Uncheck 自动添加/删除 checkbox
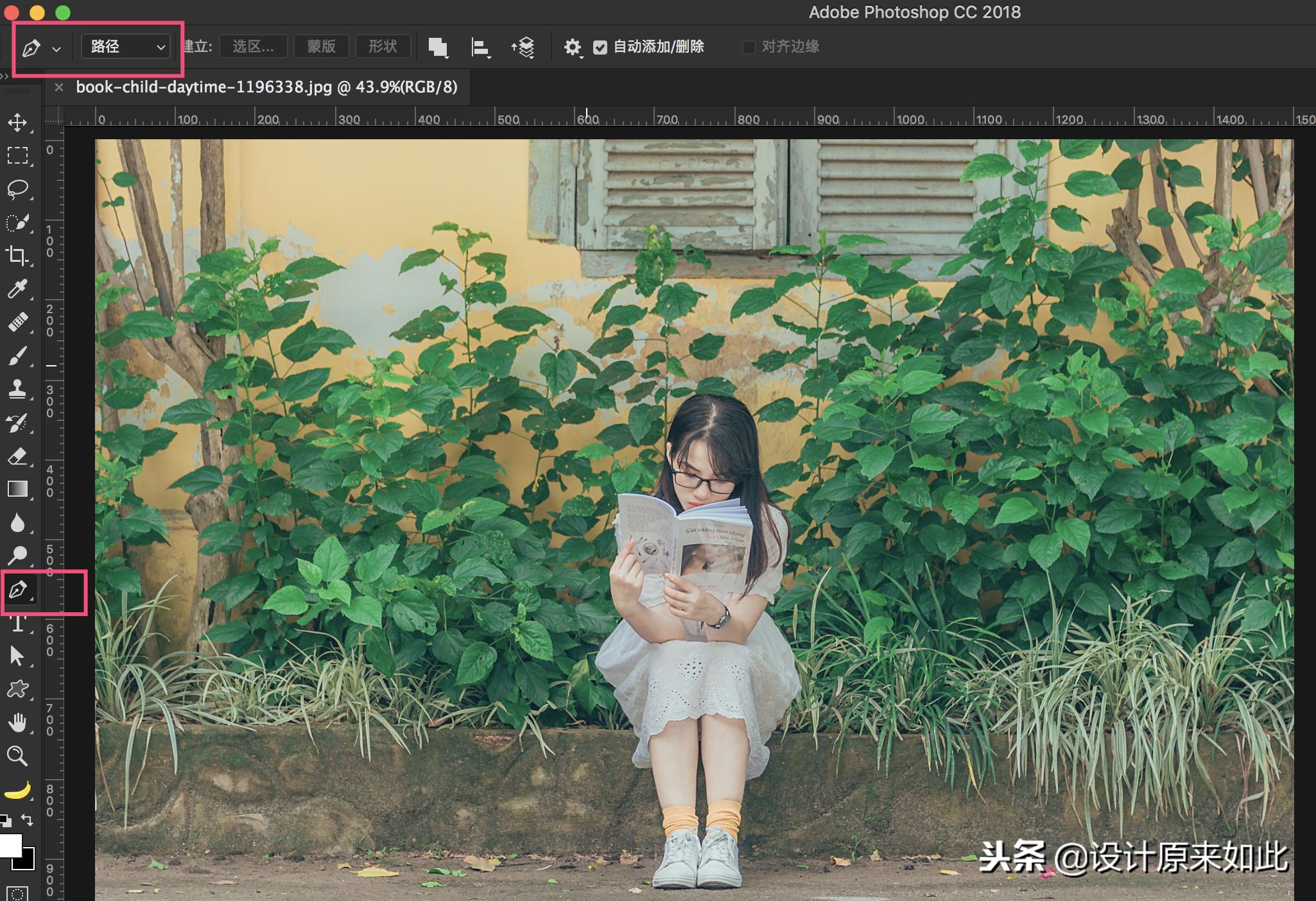Viewport: 1316px width, 901px height. (600, 47)
